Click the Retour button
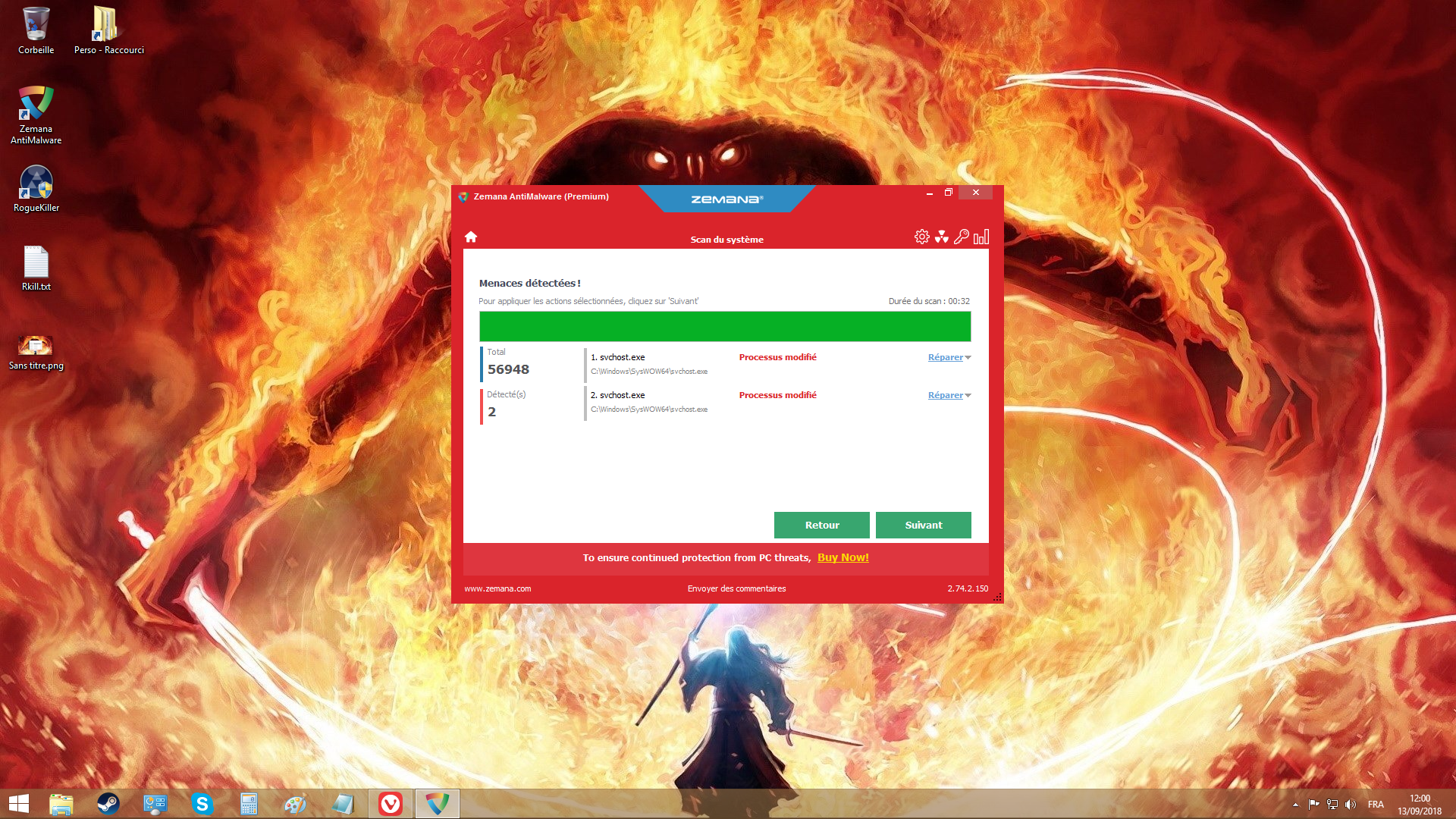Screen dimensions: 1456x819 pos(821,525)
